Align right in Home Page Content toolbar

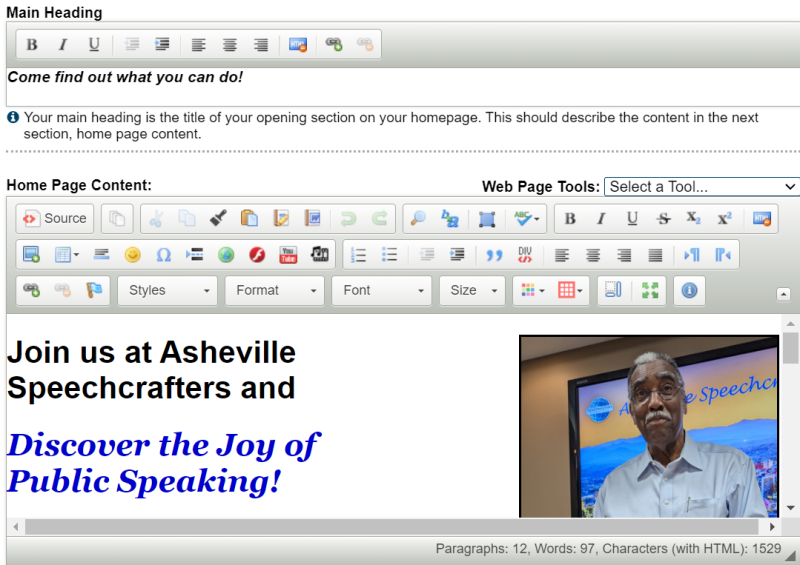[624, 254]
